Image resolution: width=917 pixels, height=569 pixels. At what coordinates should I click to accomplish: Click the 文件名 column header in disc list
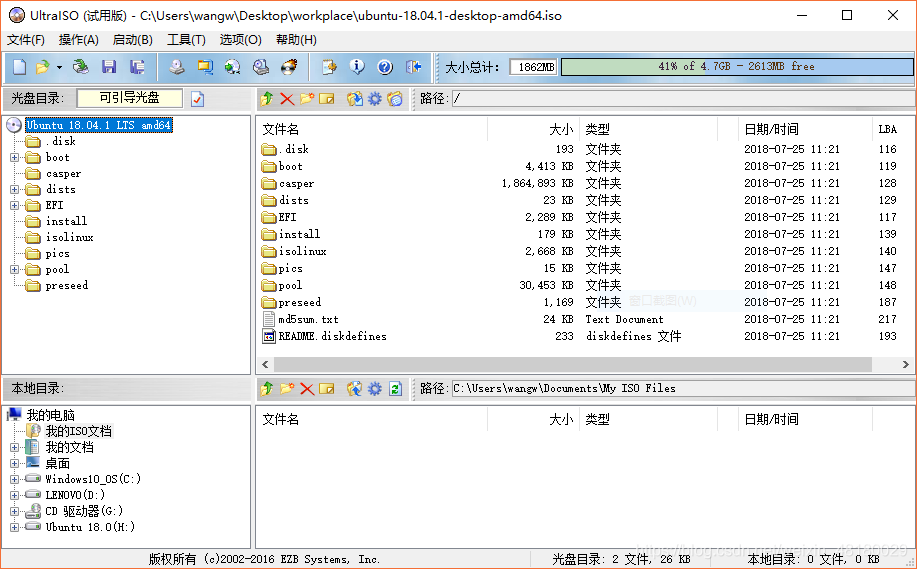tap(371, 129)
